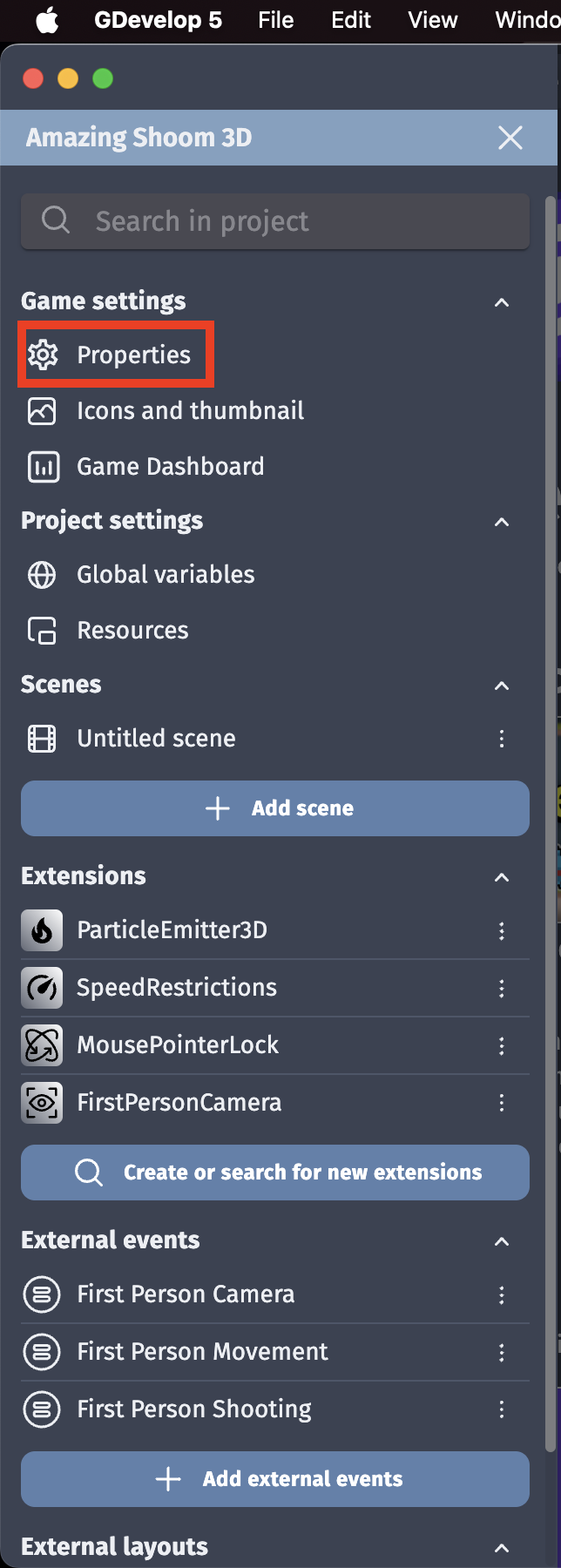Image resolution: width=561 pixels, height=1568 pixels.
Task: Select the Untitled scene film icon
Action: (41, 738)
